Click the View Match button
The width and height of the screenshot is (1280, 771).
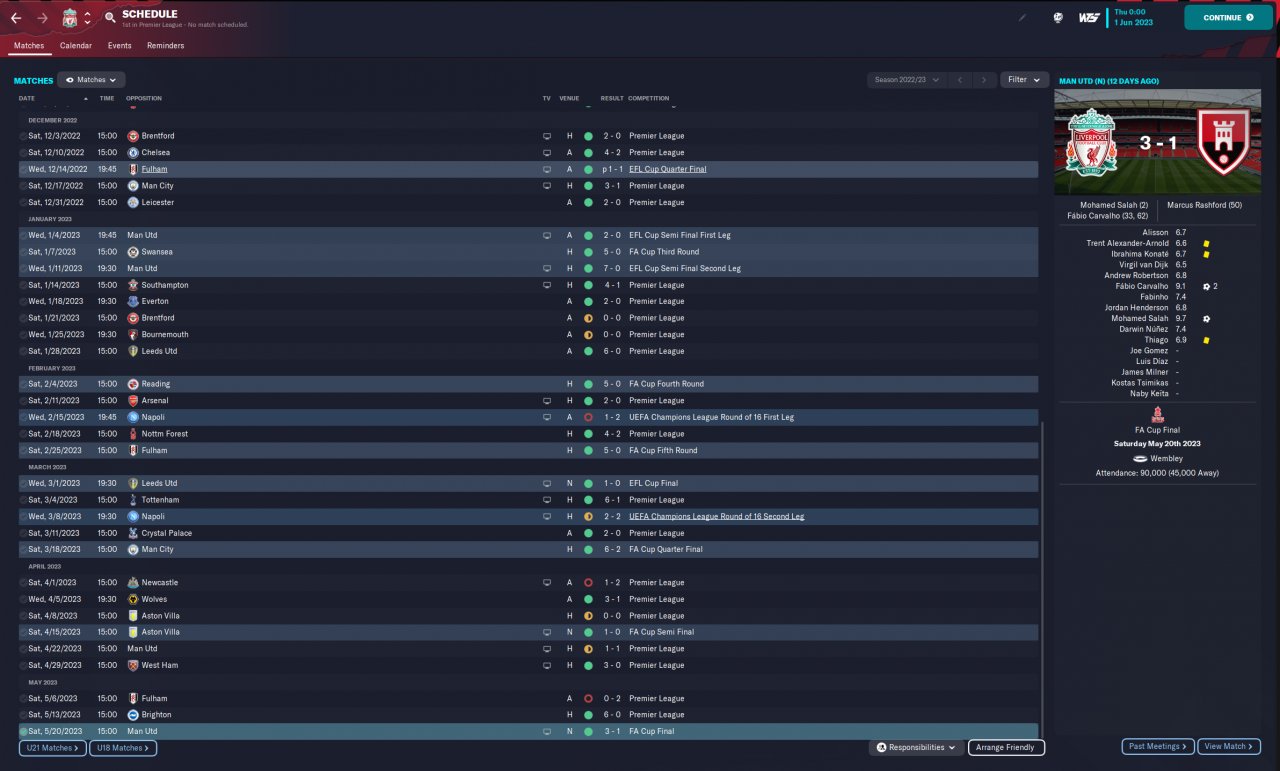1229,746
